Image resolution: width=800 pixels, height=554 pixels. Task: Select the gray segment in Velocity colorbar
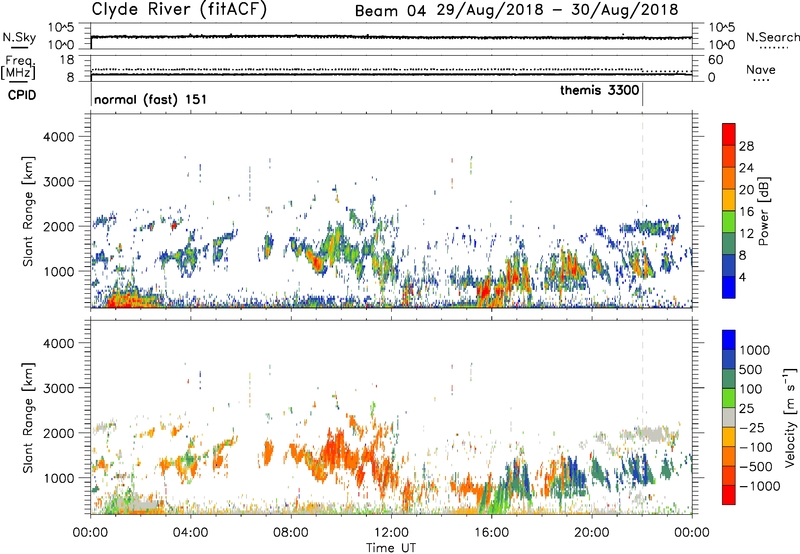coord(729,417)
